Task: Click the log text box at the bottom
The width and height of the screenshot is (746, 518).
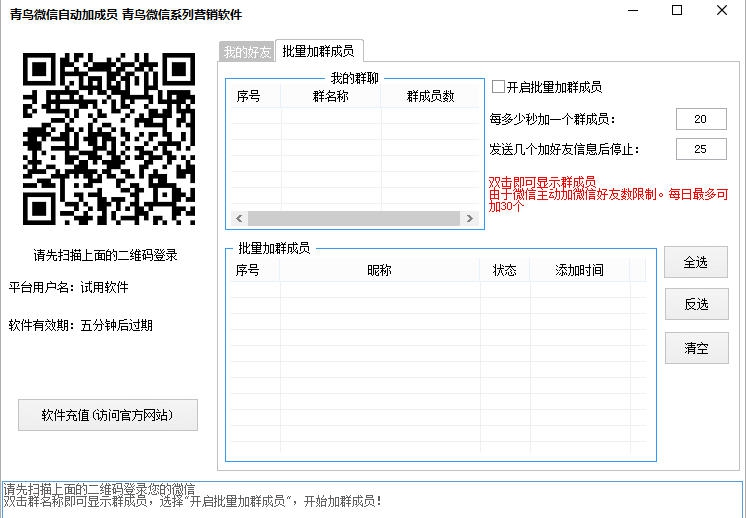Action: (x=373, y=499)
